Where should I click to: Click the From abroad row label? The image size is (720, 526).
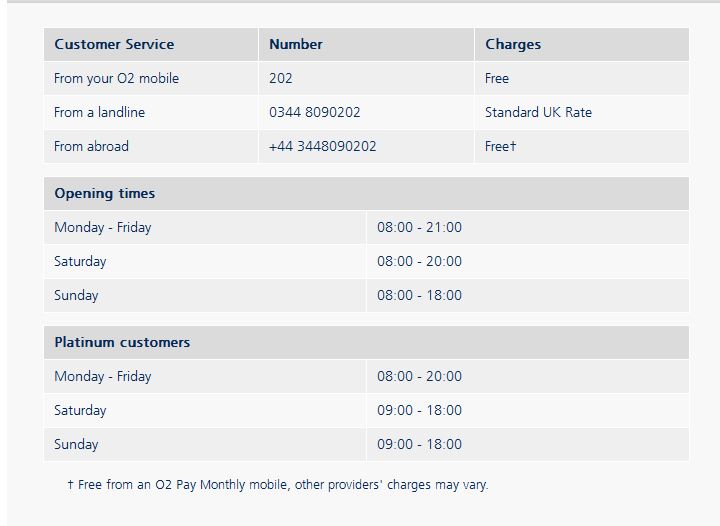pos(91,146)
